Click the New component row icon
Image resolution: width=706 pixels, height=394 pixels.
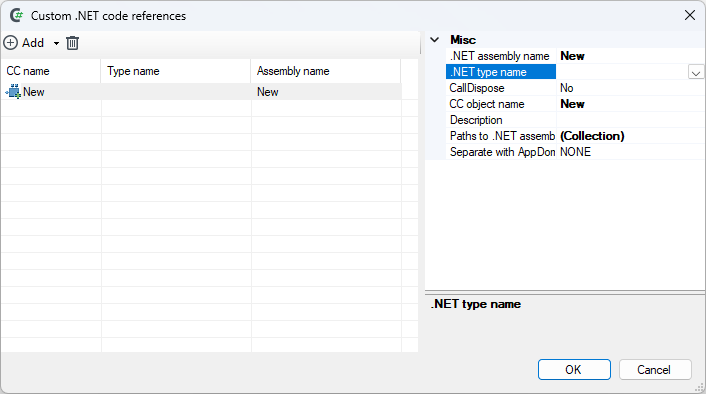(13, 91)
